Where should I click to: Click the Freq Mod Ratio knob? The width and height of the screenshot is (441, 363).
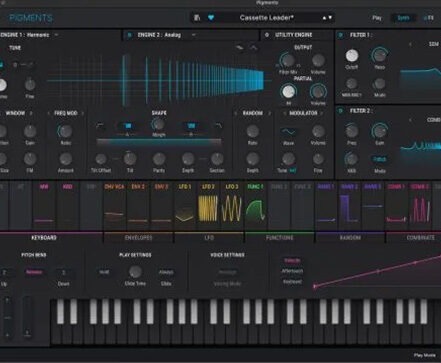pyautogui.click(x=65, y=131)
